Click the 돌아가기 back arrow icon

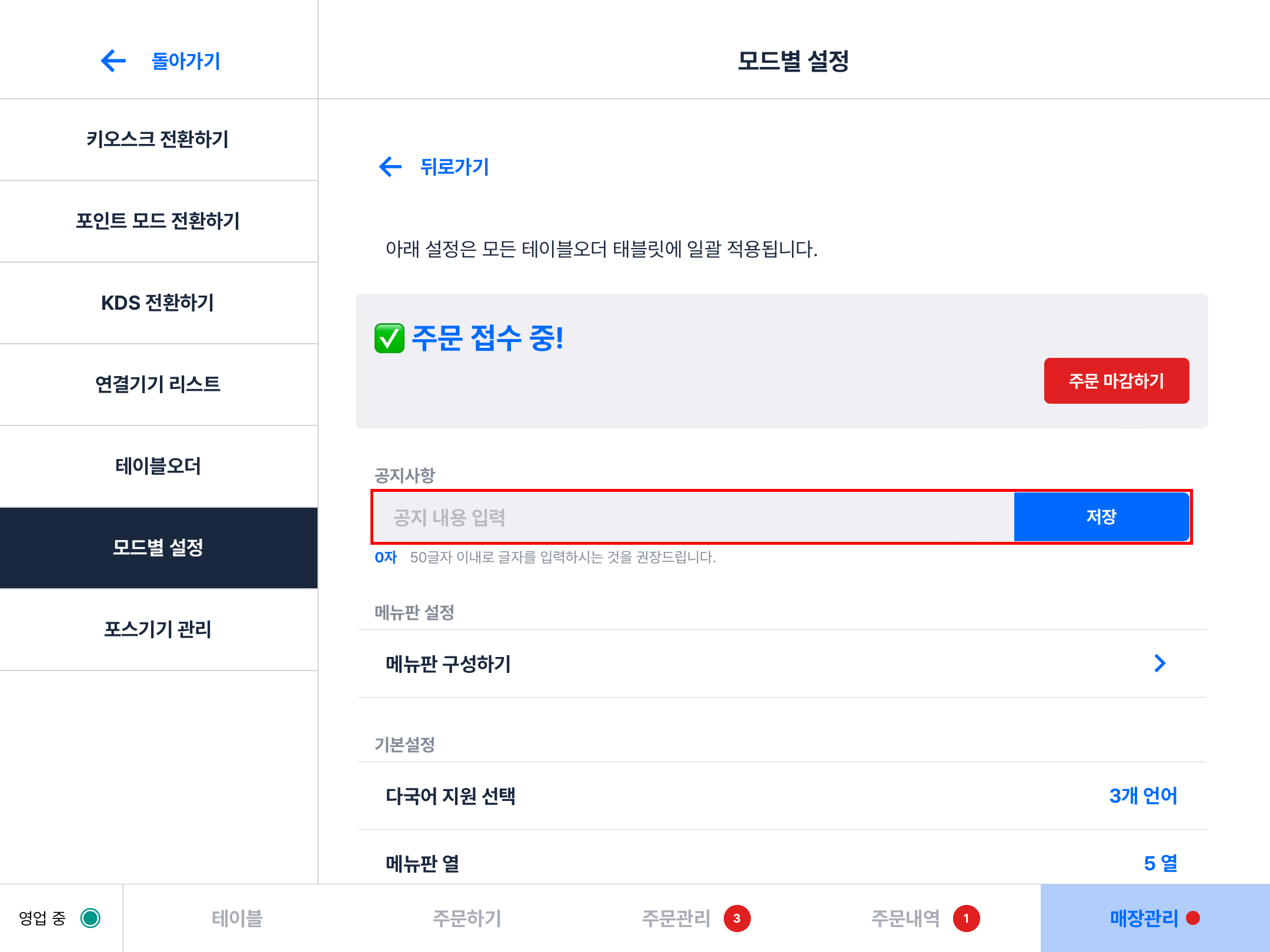(x=113, y=61)
